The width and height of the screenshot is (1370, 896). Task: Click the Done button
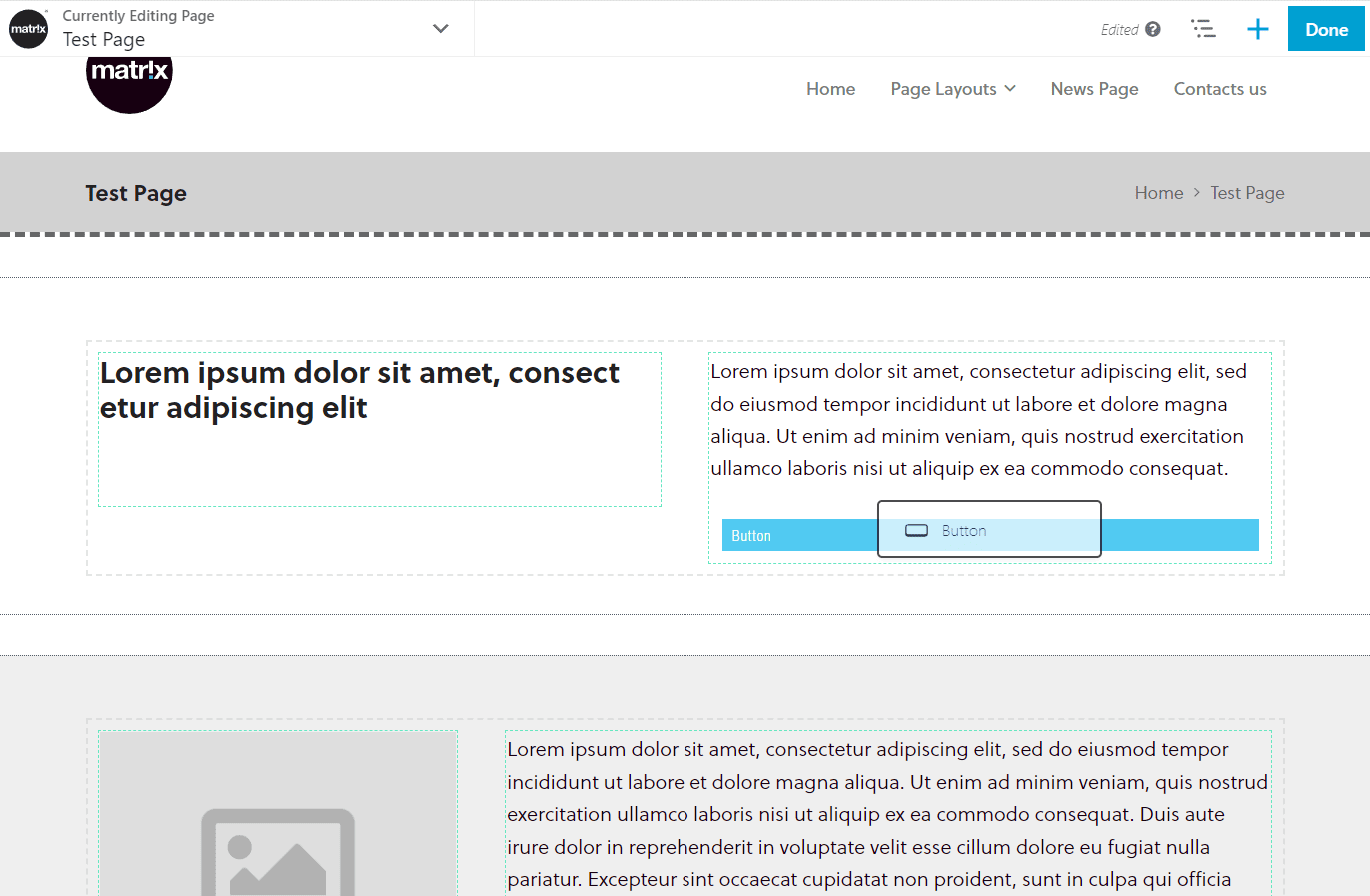(x=1326, y=29)
